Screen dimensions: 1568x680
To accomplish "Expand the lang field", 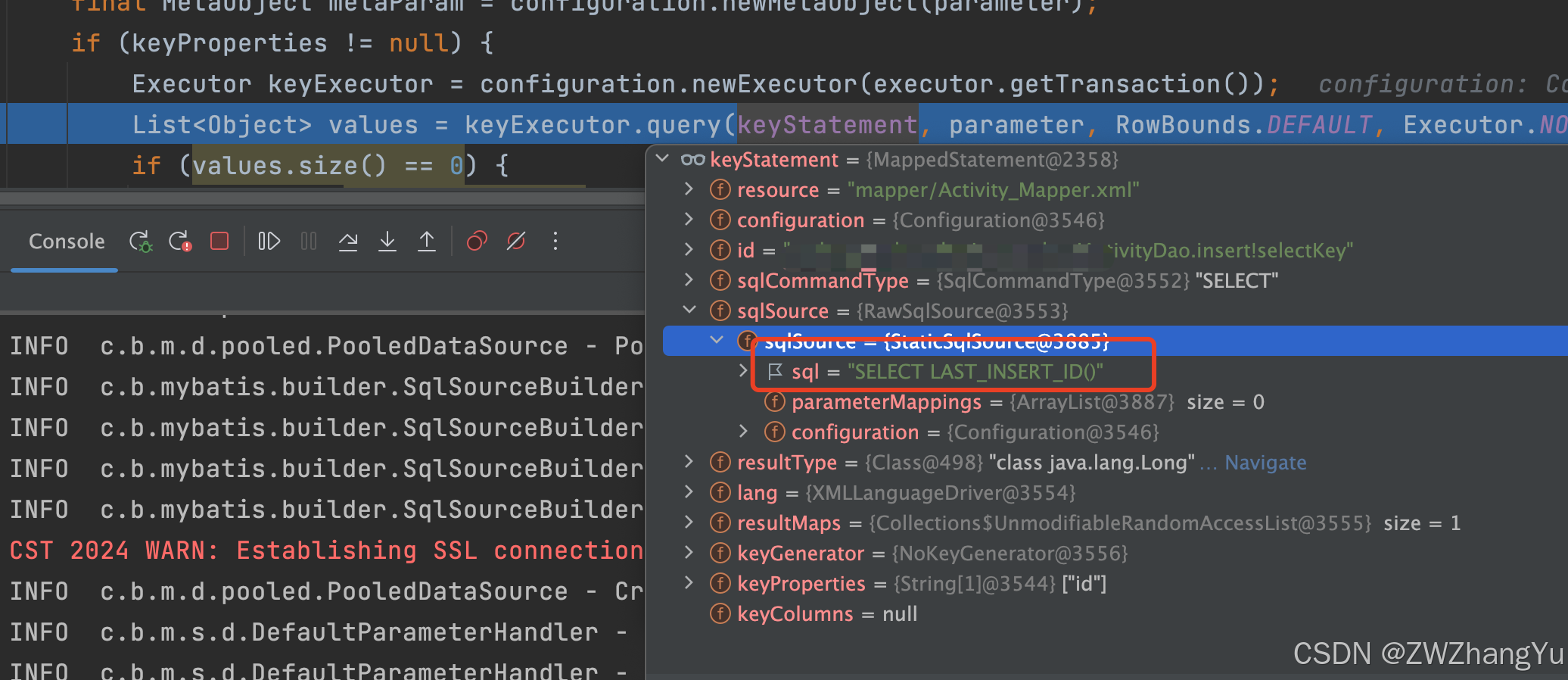I will (689, 491).
